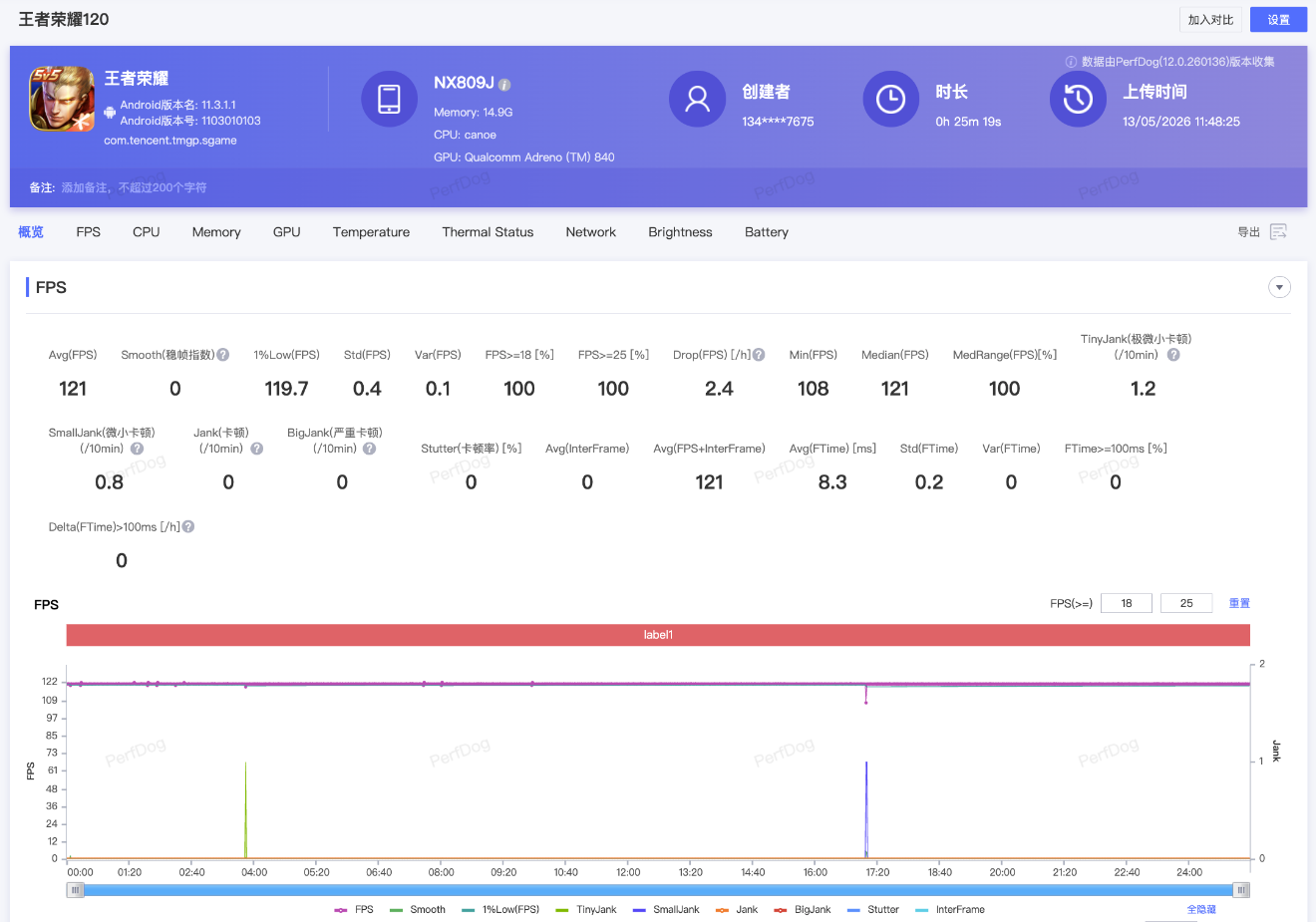Open help icon for Delta(FTime)>100ms [/h]
The width and height of the screenshot is (1316, 922).
[188, 526]
